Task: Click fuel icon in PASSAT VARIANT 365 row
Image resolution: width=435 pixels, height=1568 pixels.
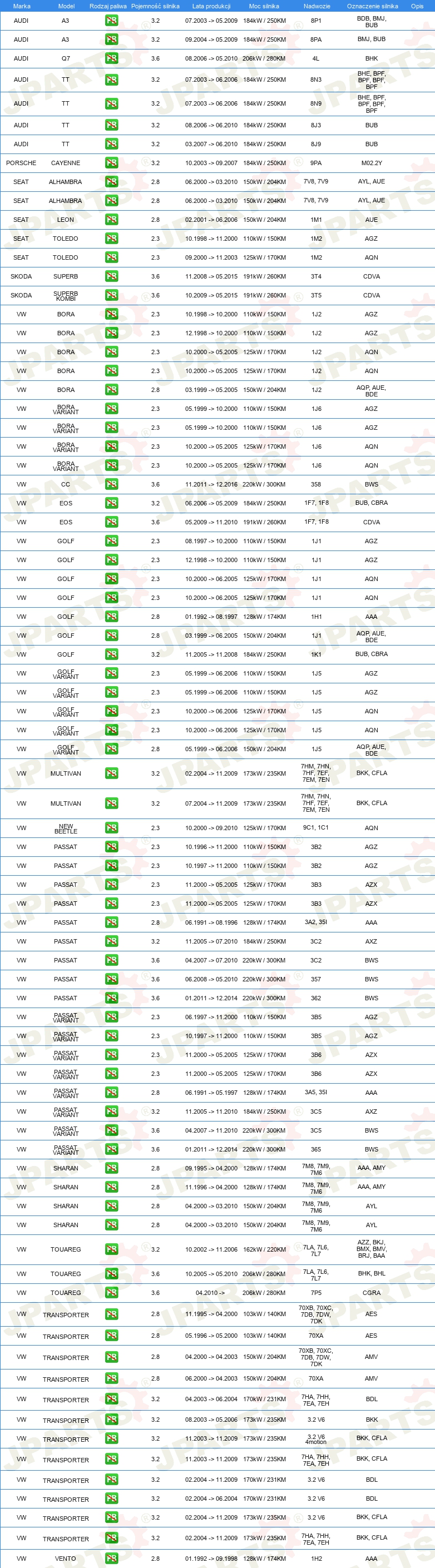Action: click(x=111, y=1149)
